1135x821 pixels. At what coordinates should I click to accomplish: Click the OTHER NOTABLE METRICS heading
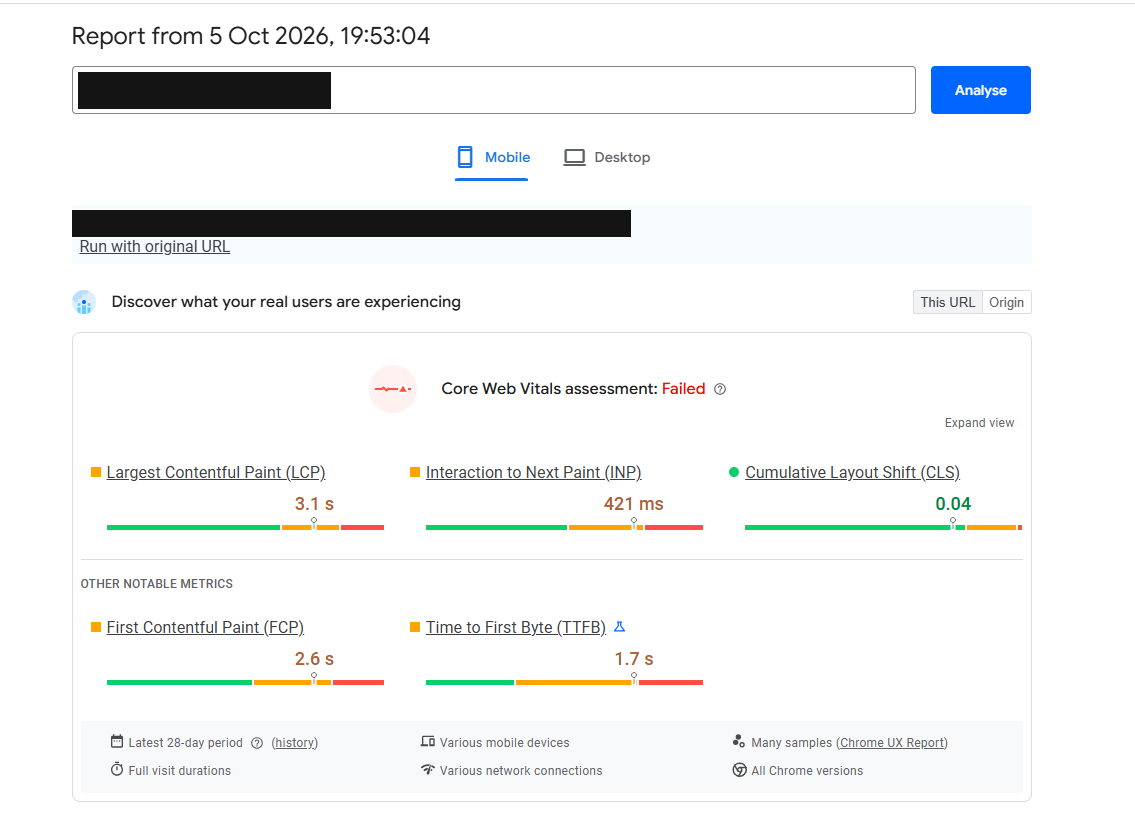[x=156, y=584]
